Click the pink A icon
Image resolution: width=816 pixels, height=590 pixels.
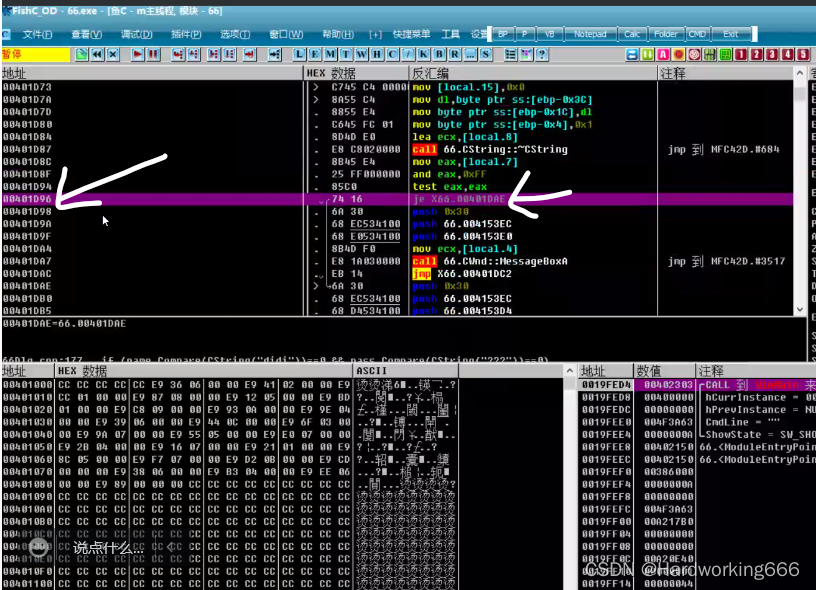pyautogui.click(x=663, y=55)
